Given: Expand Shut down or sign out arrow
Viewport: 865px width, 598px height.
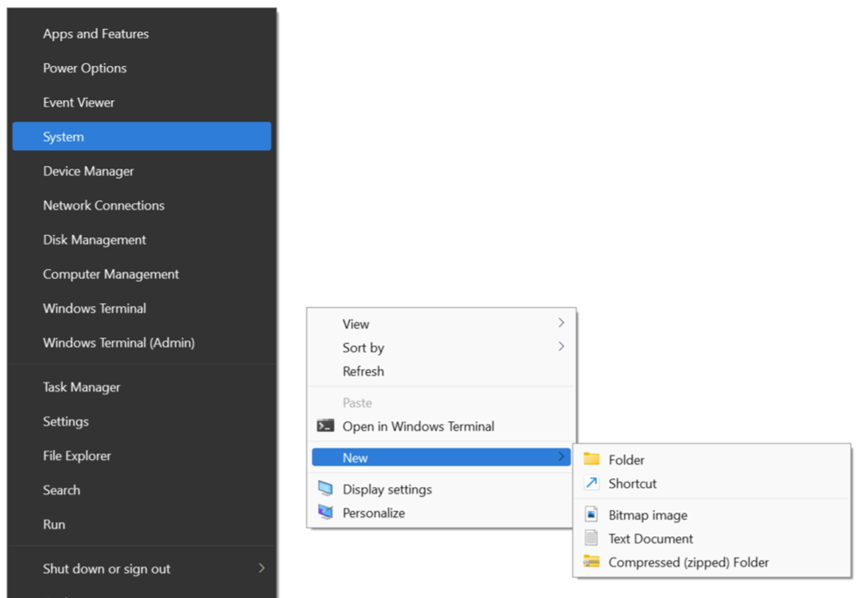Looking at the screenshot, I should point(261,568).
